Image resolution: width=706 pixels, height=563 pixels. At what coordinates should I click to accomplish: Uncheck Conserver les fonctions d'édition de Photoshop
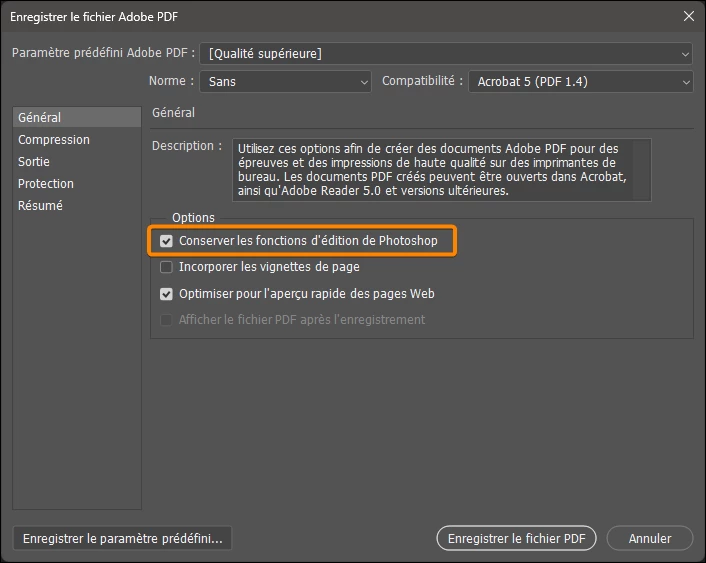tap(166, 241)
